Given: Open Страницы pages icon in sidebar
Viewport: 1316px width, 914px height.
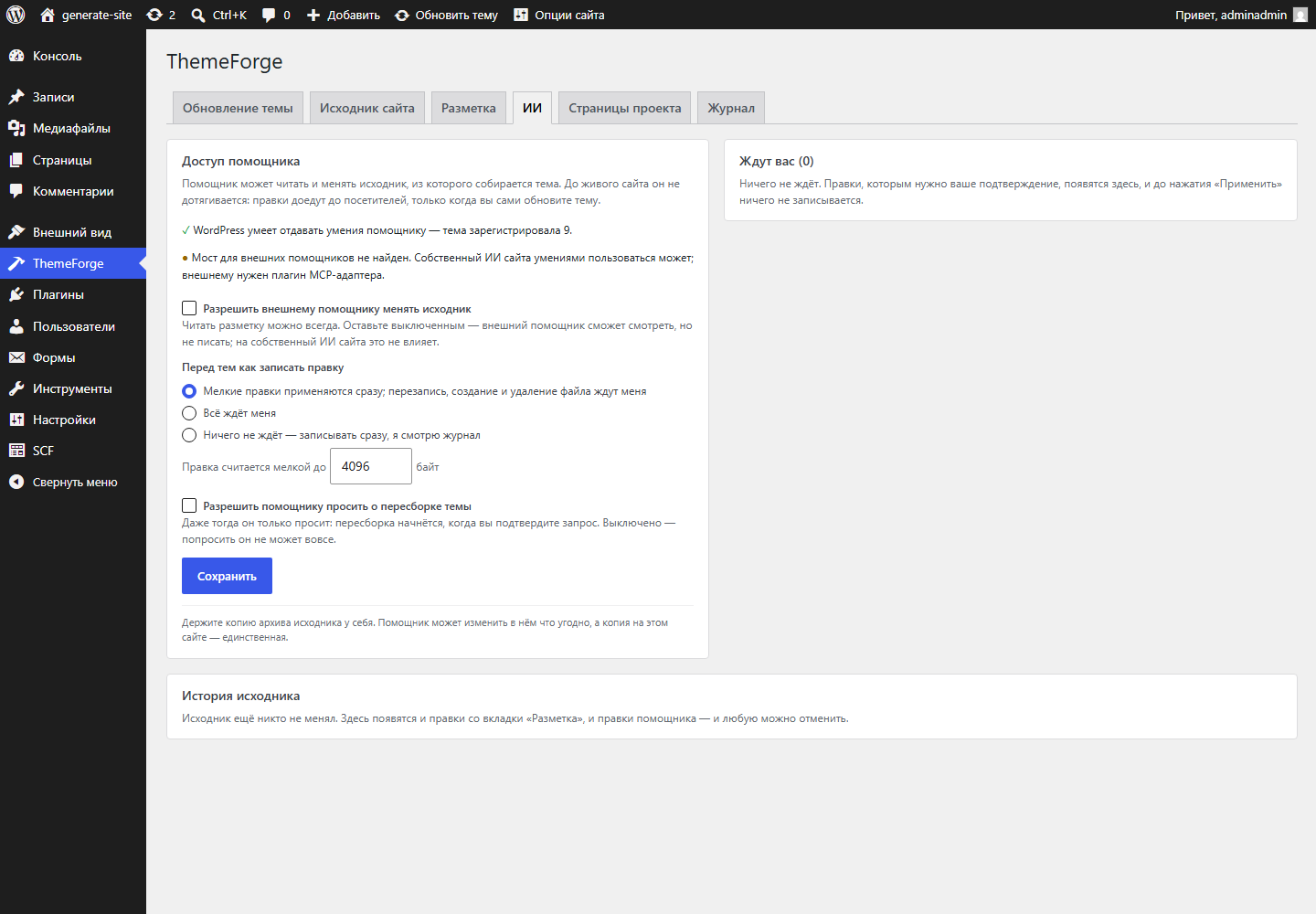Looking at the screenshot, I should tap(16, 160).
